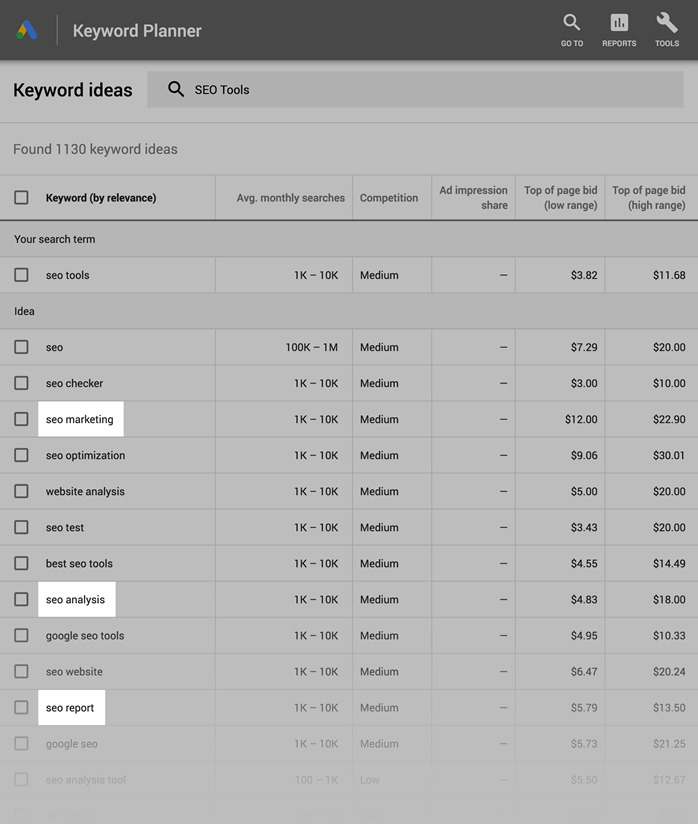Click the $4.83 low bid value
The width and height of the screenshot is (698, 824).
click(x=584, y=600)
